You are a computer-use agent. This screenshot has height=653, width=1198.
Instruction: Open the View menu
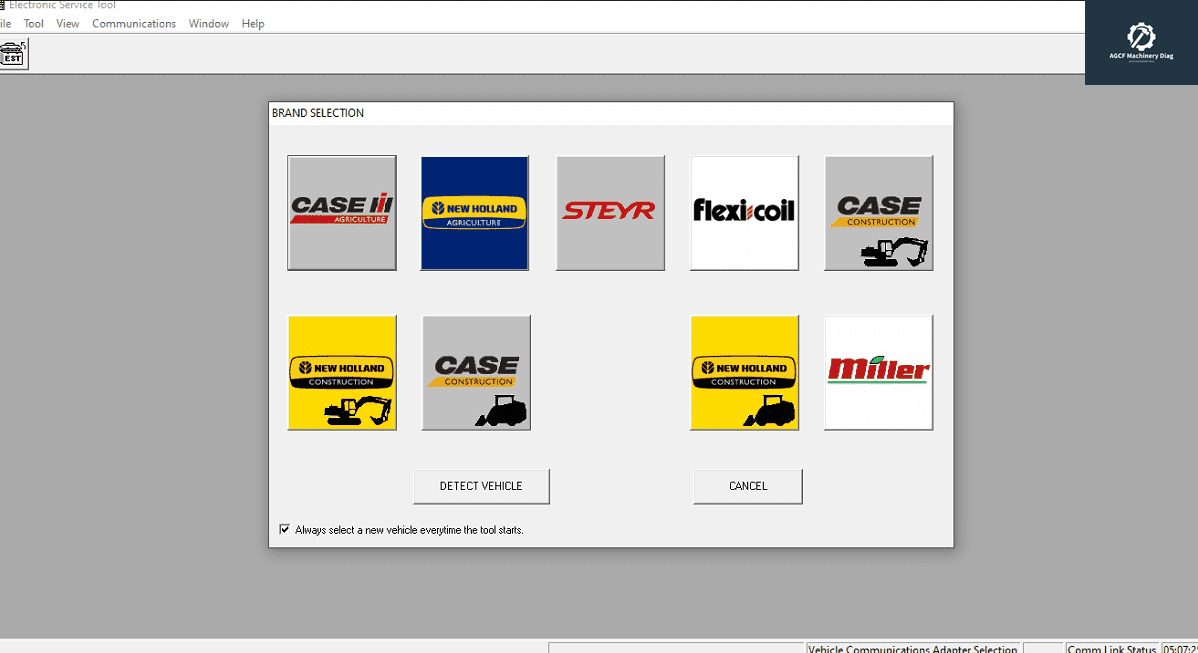[68, 24]
